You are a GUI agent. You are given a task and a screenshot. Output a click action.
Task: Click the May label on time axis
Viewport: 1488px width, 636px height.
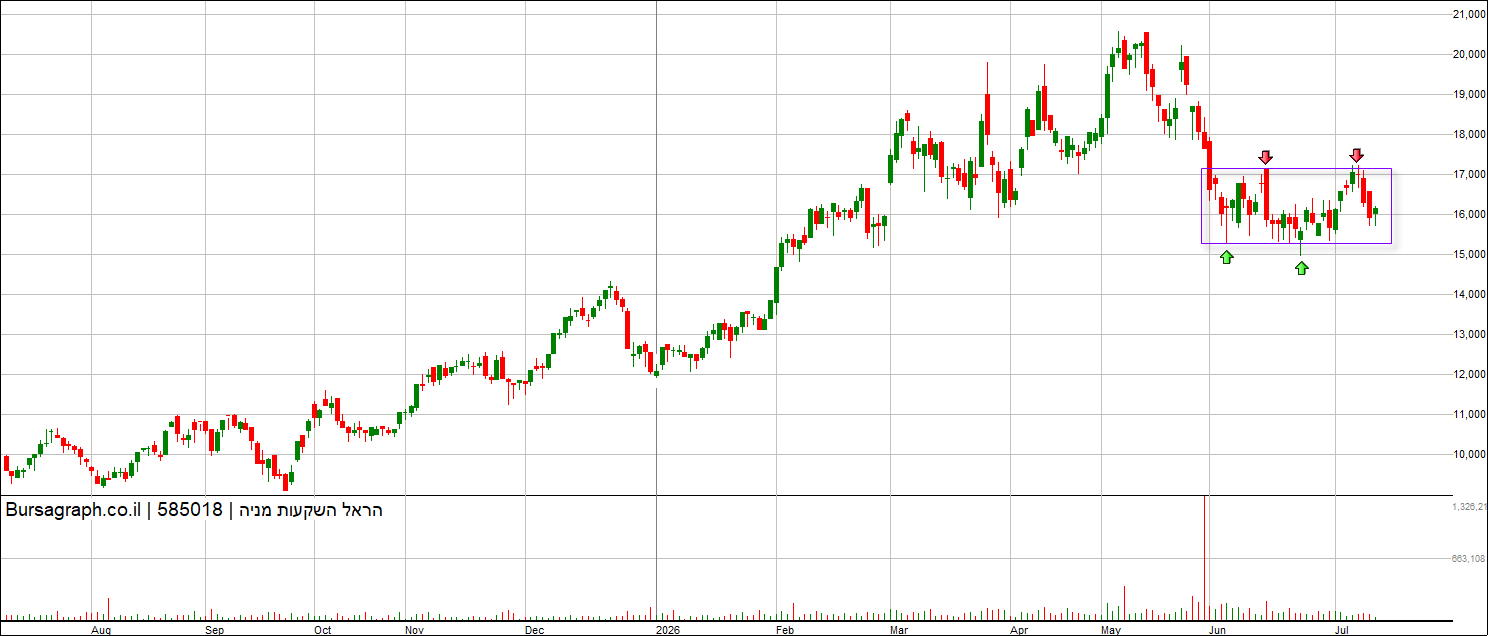pyautogui.click(x=1110, y=631)
